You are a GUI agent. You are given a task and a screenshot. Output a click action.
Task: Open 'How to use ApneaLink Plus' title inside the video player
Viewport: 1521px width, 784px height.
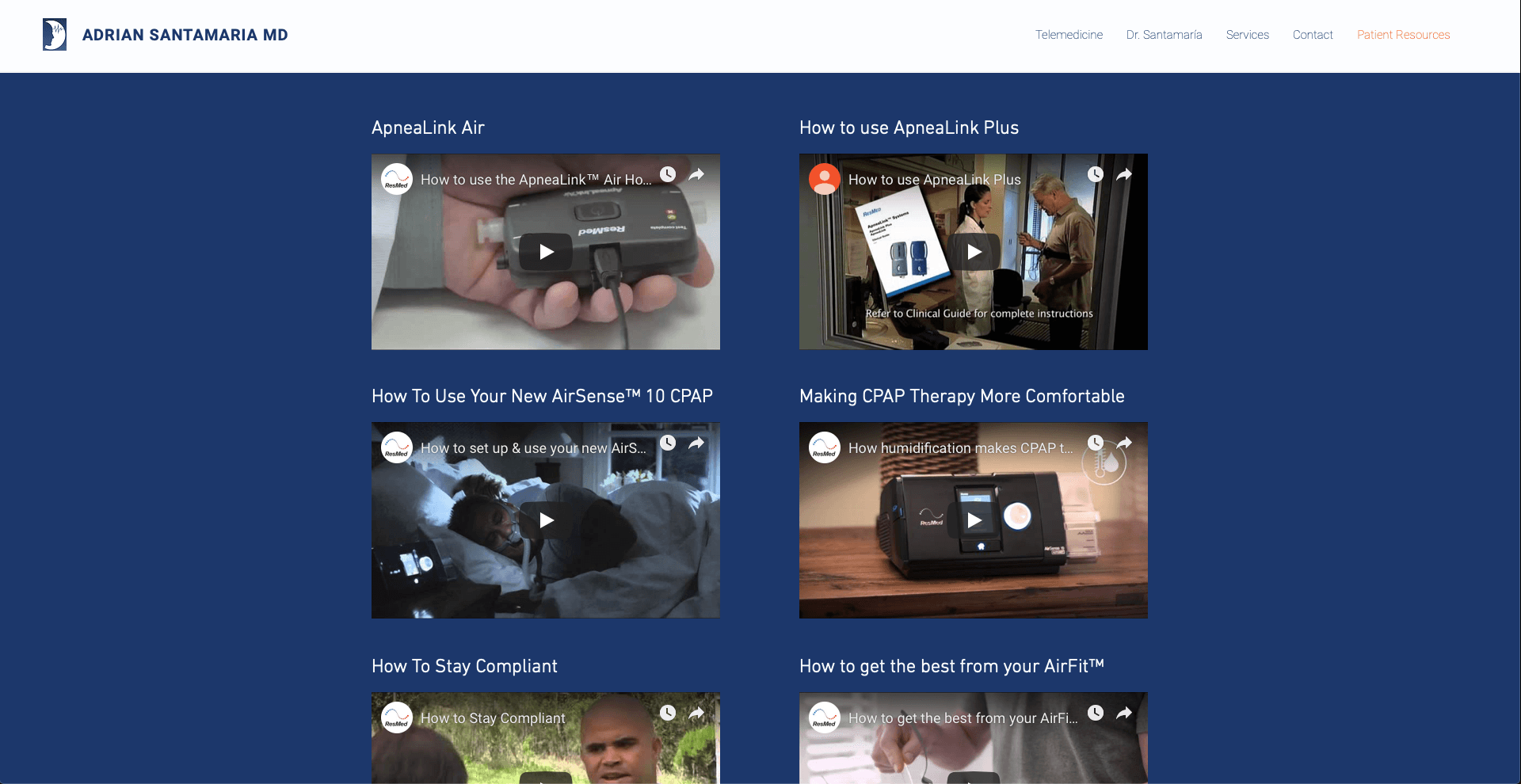click(x=935, y=180)
